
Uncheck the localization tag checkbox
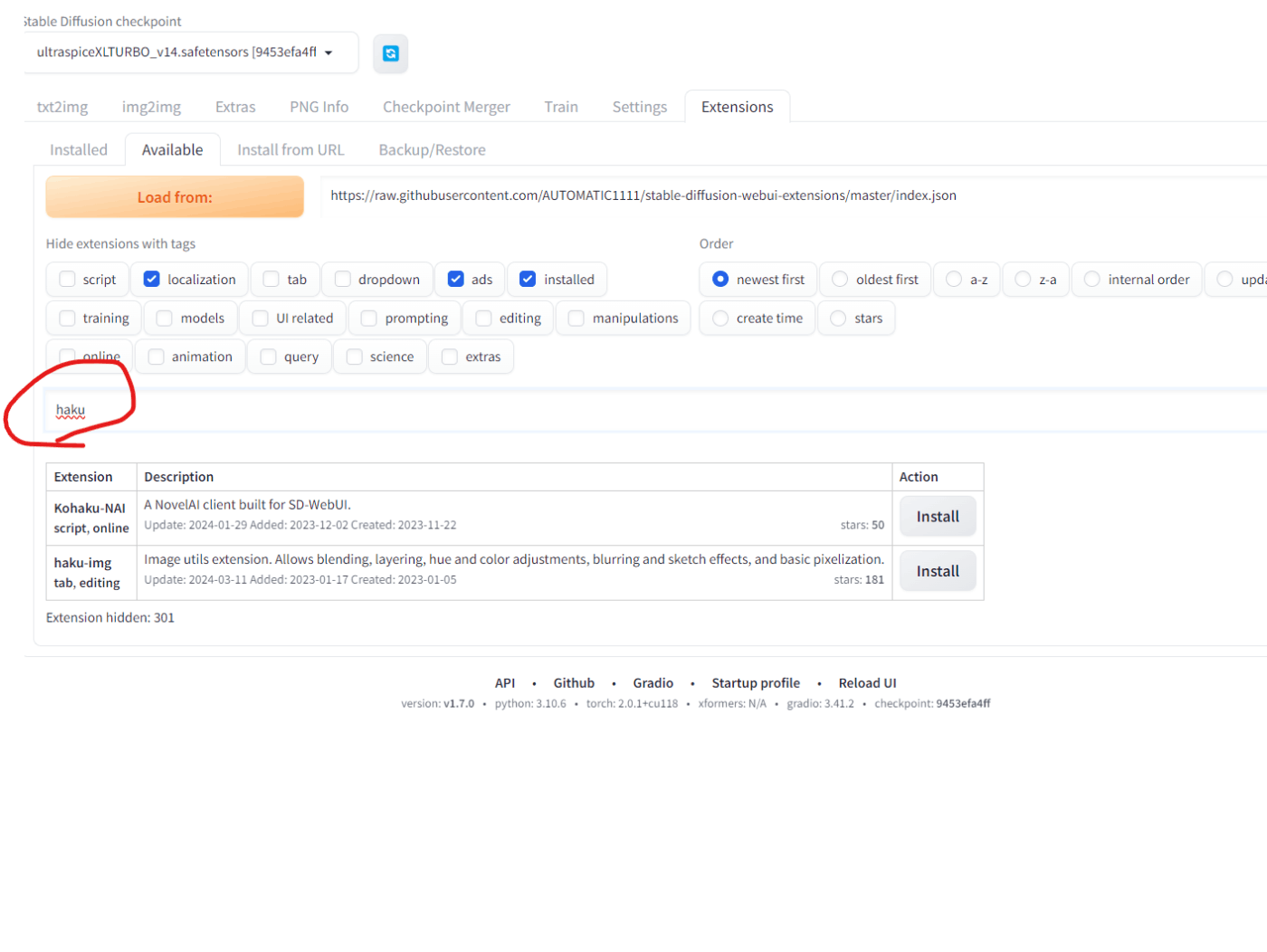tap(152, 280)
